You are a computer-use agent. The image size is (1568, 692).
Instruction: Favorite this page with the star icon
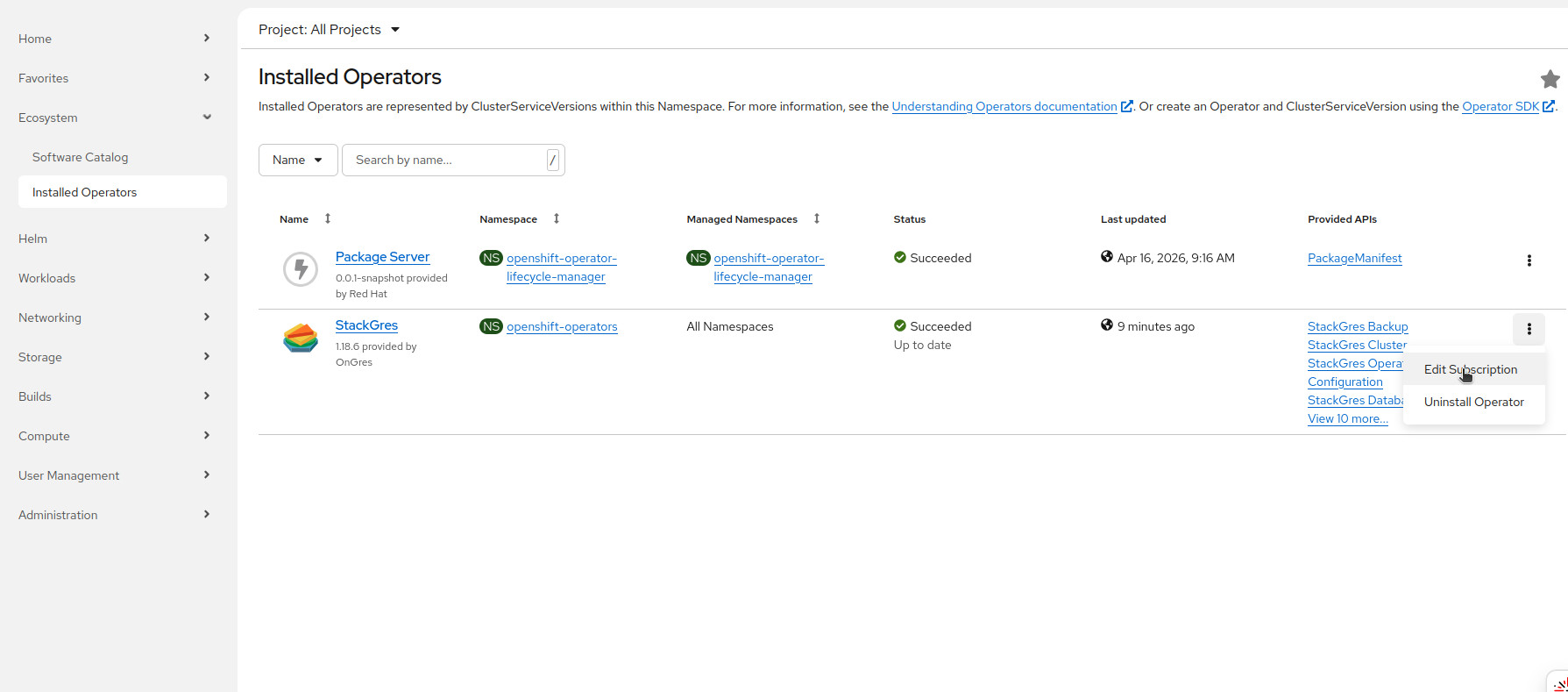(1550, 79)
